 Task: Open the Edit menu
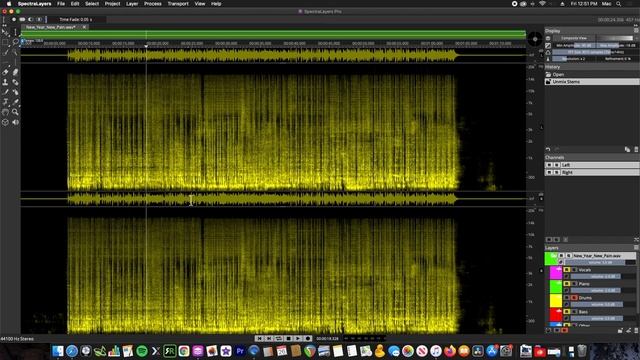click(x=75, y=4)
